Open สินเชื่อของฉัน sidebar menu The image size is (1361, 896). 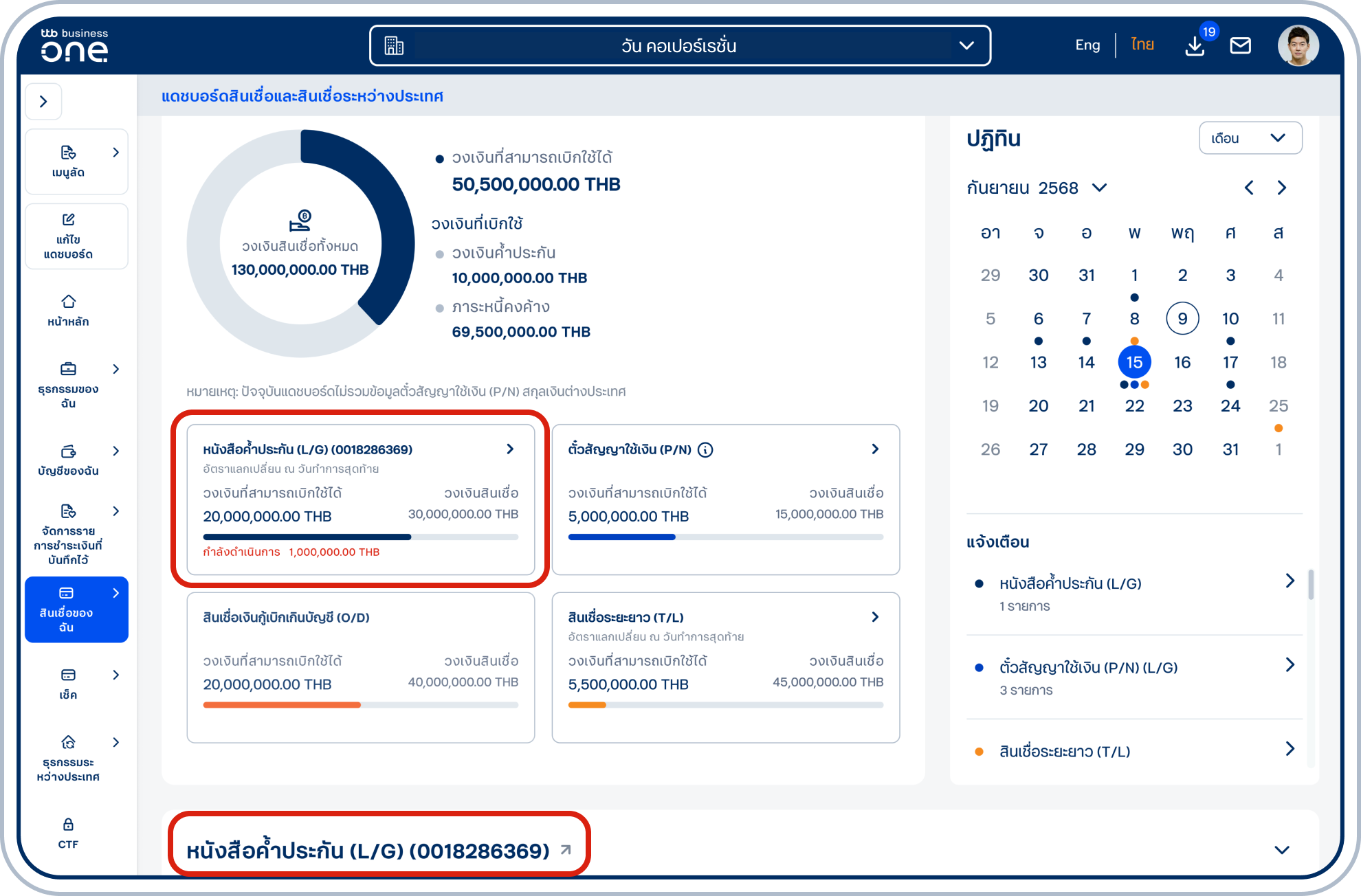(x=76, y=609)
